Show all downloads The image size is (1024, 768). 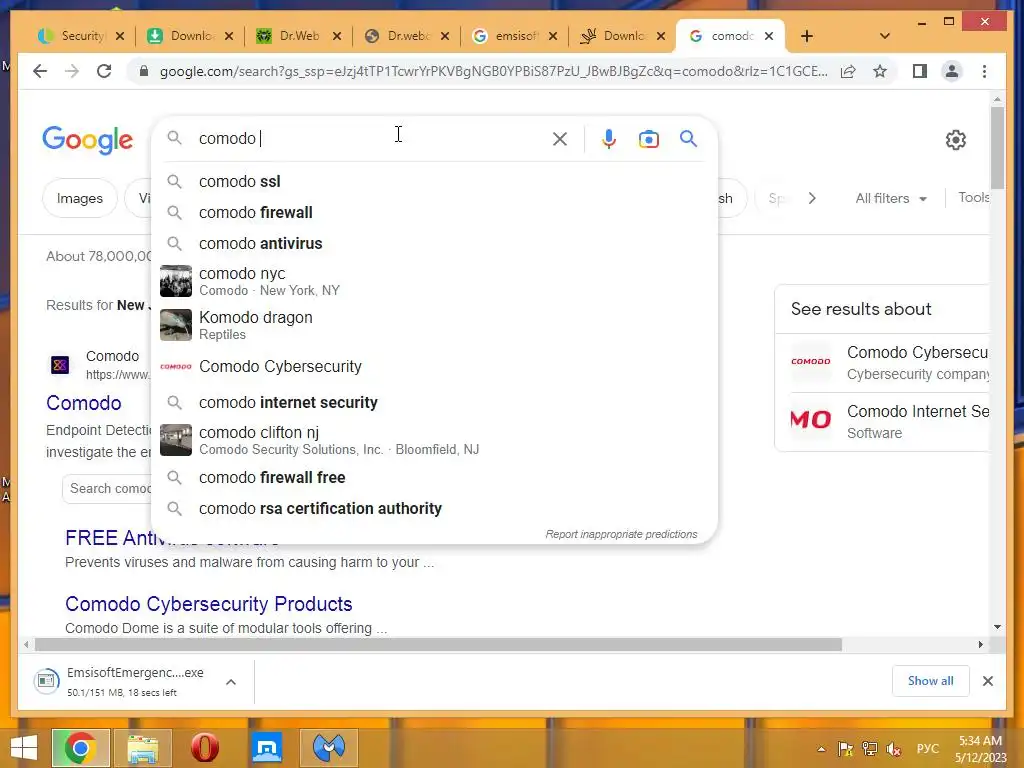[930, 681]
